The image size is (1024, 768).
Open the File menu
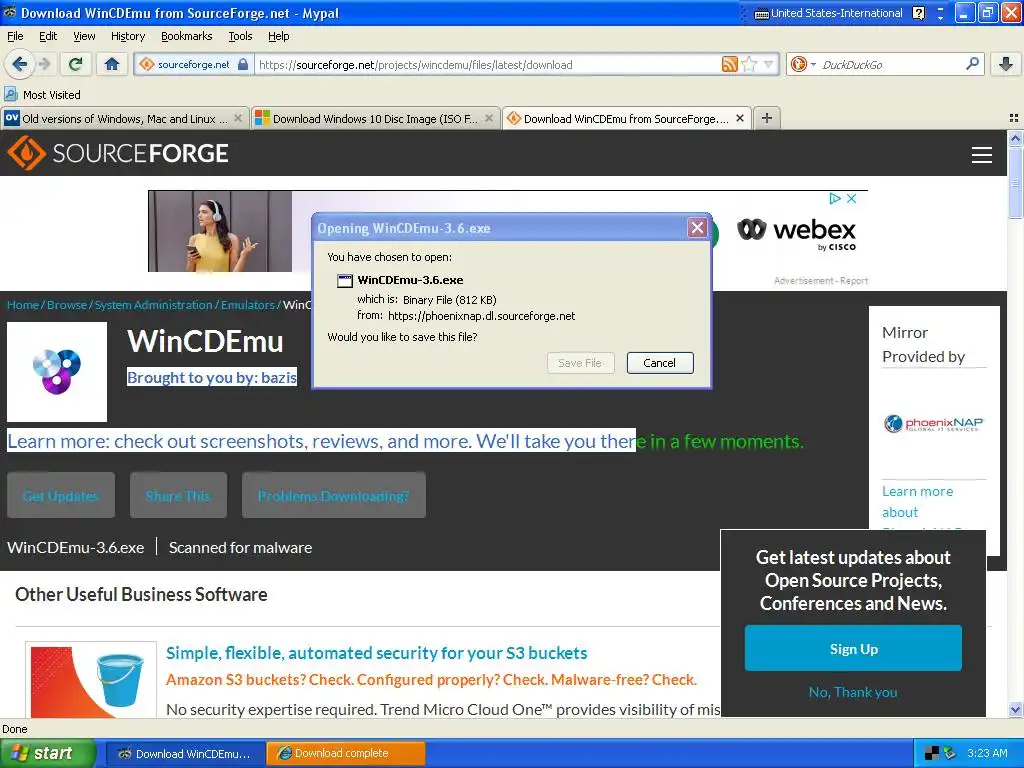(15, 36)
